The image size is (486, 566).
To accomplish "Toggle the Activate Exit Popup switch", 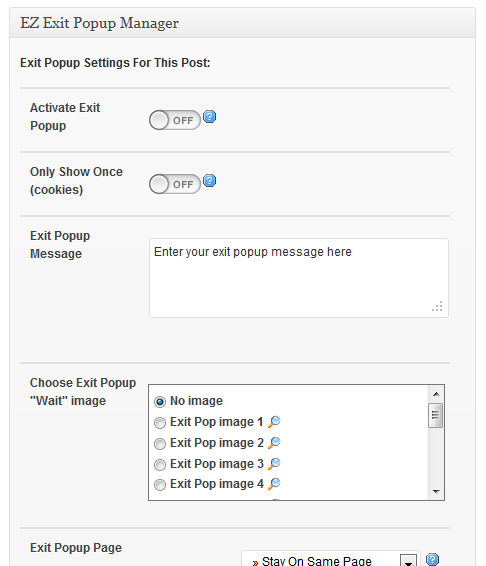I will coord(175,120).
